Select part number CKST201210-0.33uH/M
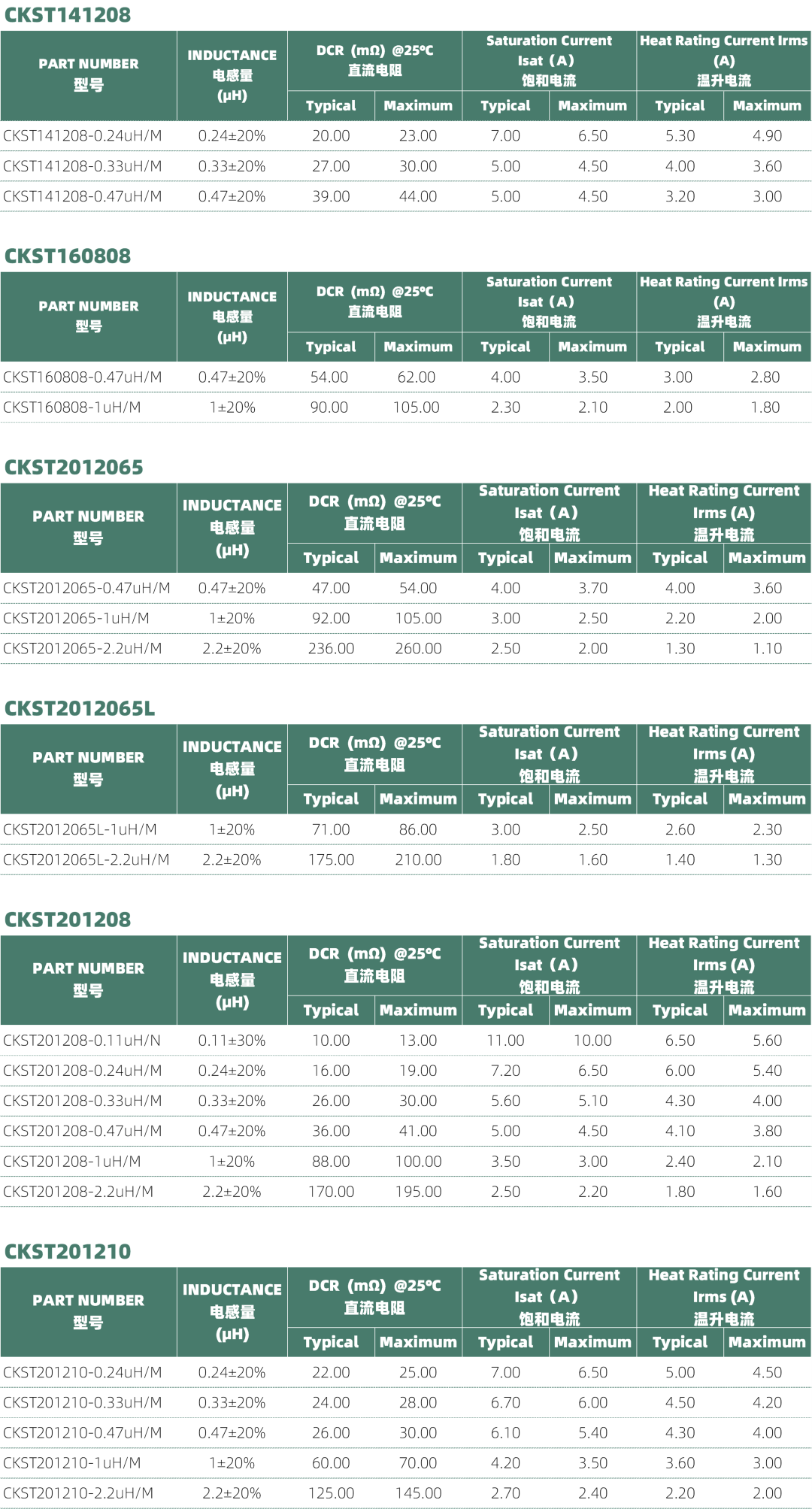The height and width of the screenshot is (1509, 812). (83, 1403)
